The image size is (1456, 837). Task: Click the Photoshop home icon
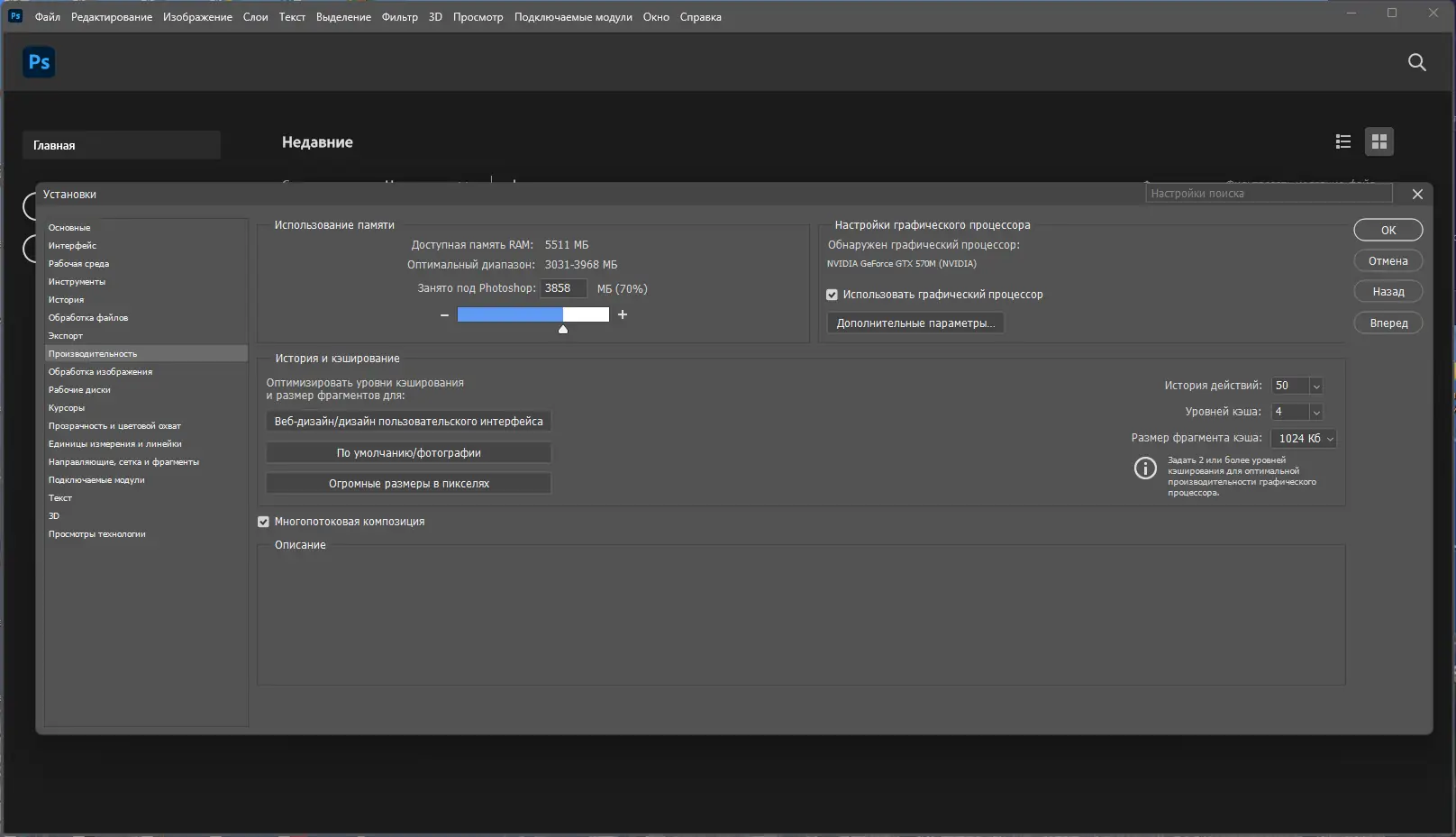[38, 61]
